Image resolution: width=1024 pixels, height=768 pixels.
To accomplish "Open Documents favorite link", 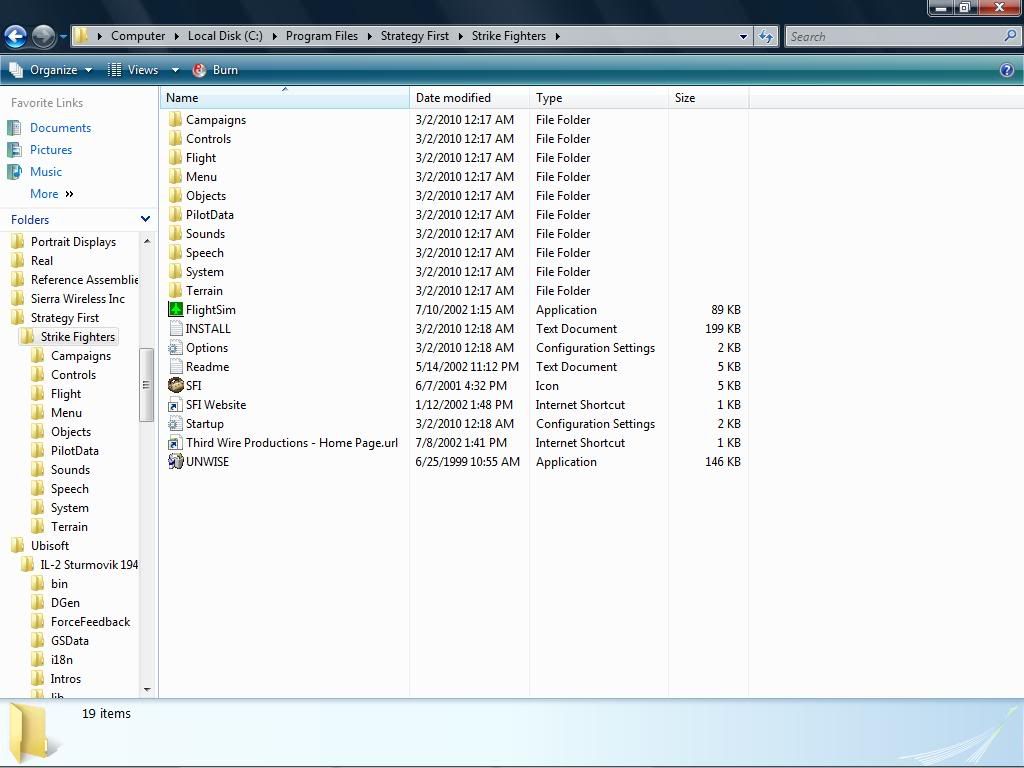I will pyautogui.click(x=60, y=128).
